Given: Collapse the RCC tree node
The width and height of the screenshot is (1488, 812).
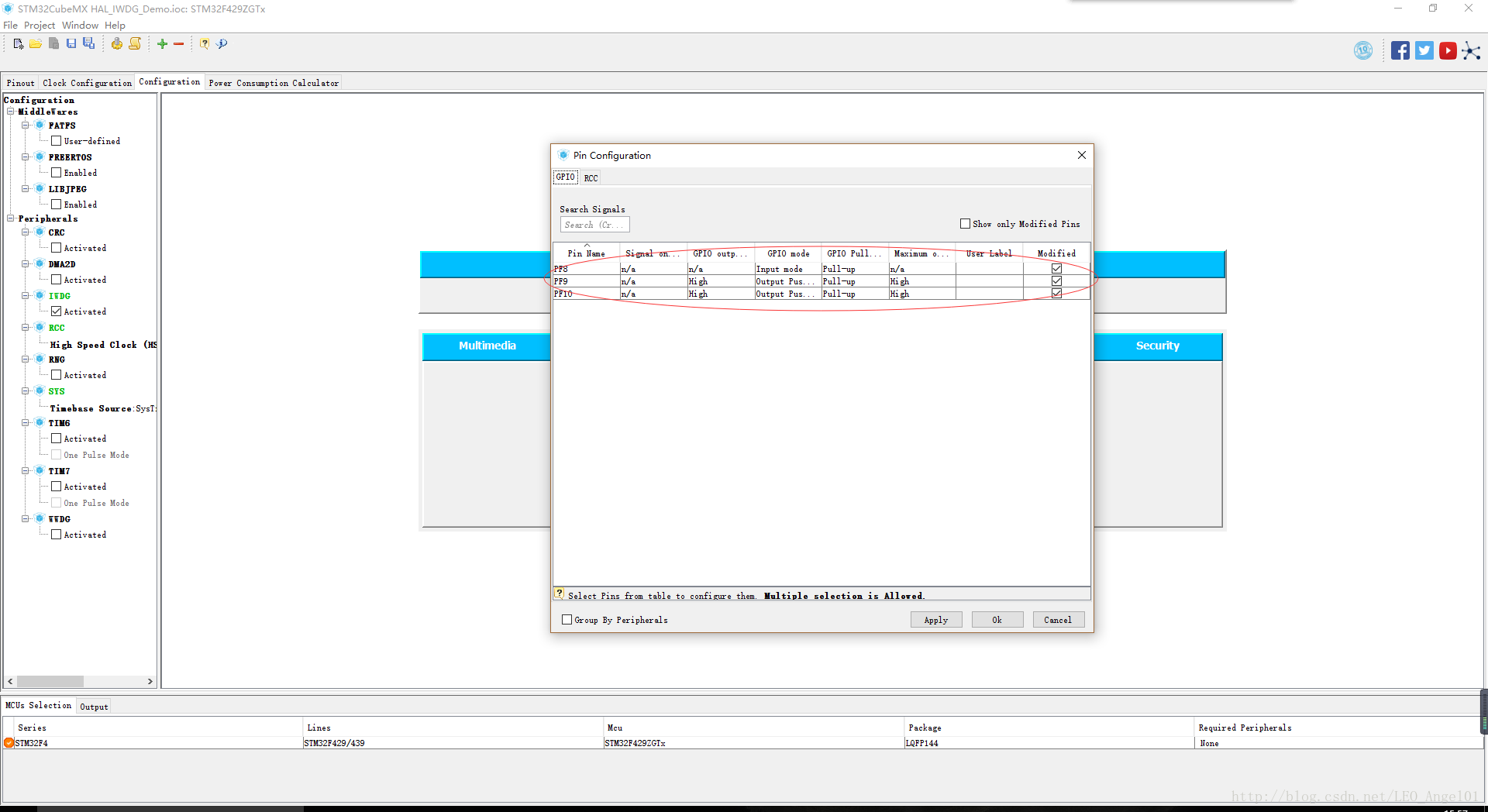Looking at the screenshot, I should [25, 327].
